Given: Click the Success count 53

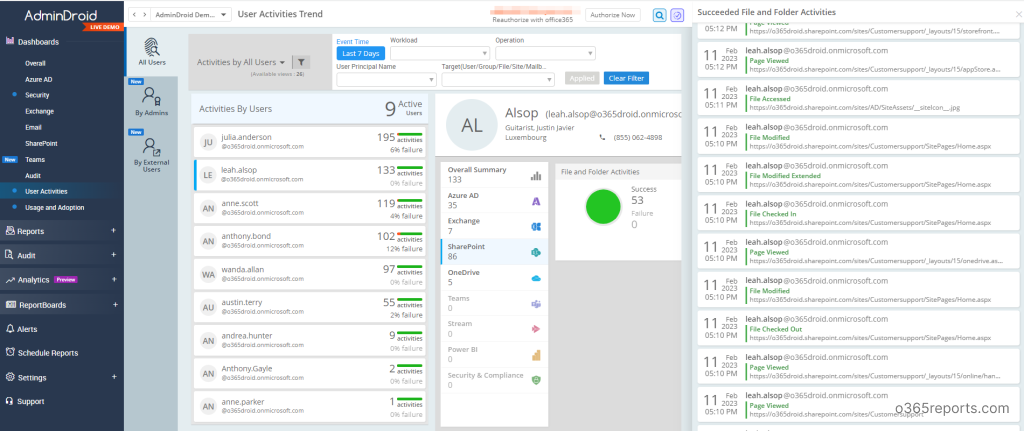Looking at the screenshot, I should tap(637, 200).
